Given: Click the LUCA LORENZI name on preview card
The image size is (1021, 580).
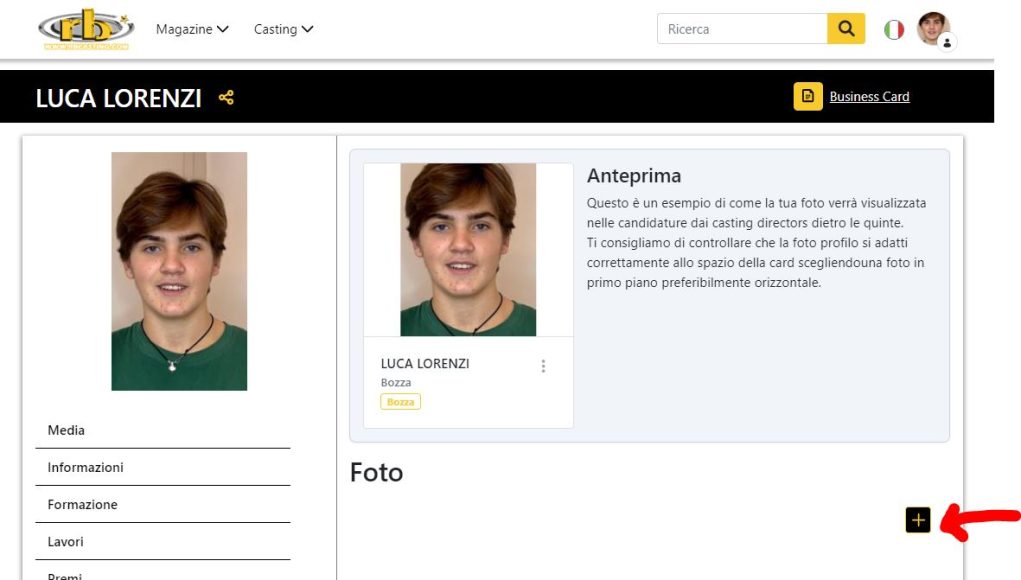Looking at the screenshot, I should 425,363.
